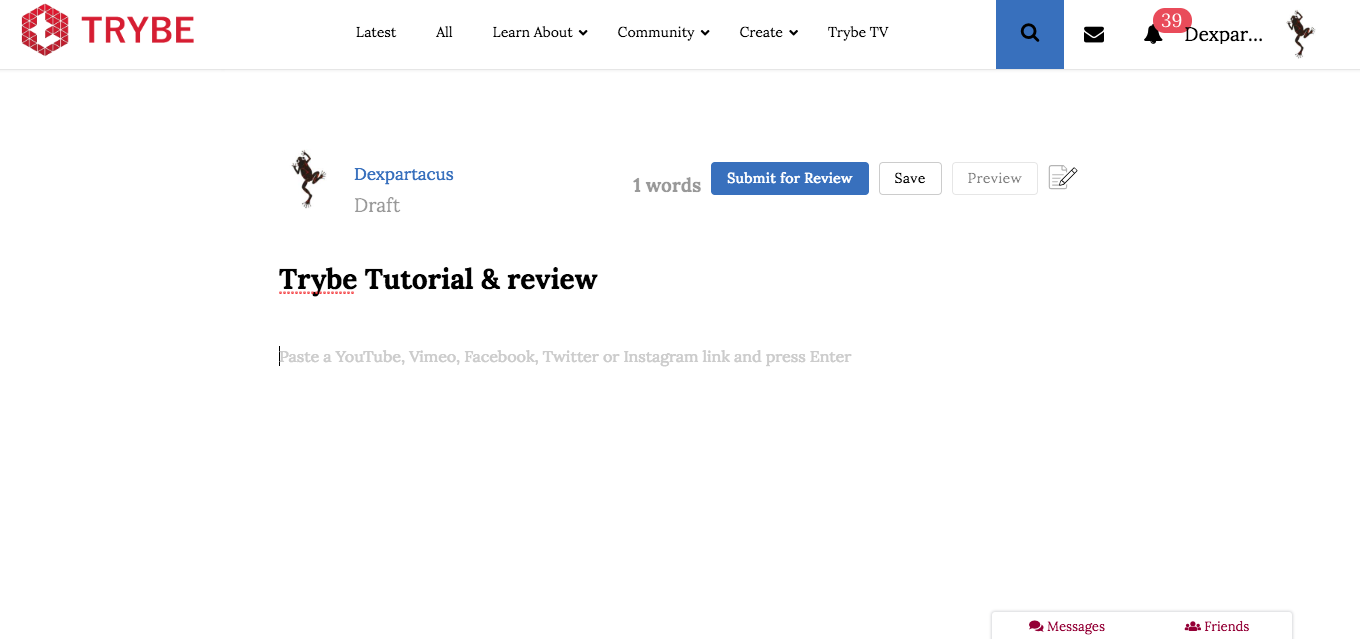
Task: Expand the Community dropdown
Action: coord(663,32)
